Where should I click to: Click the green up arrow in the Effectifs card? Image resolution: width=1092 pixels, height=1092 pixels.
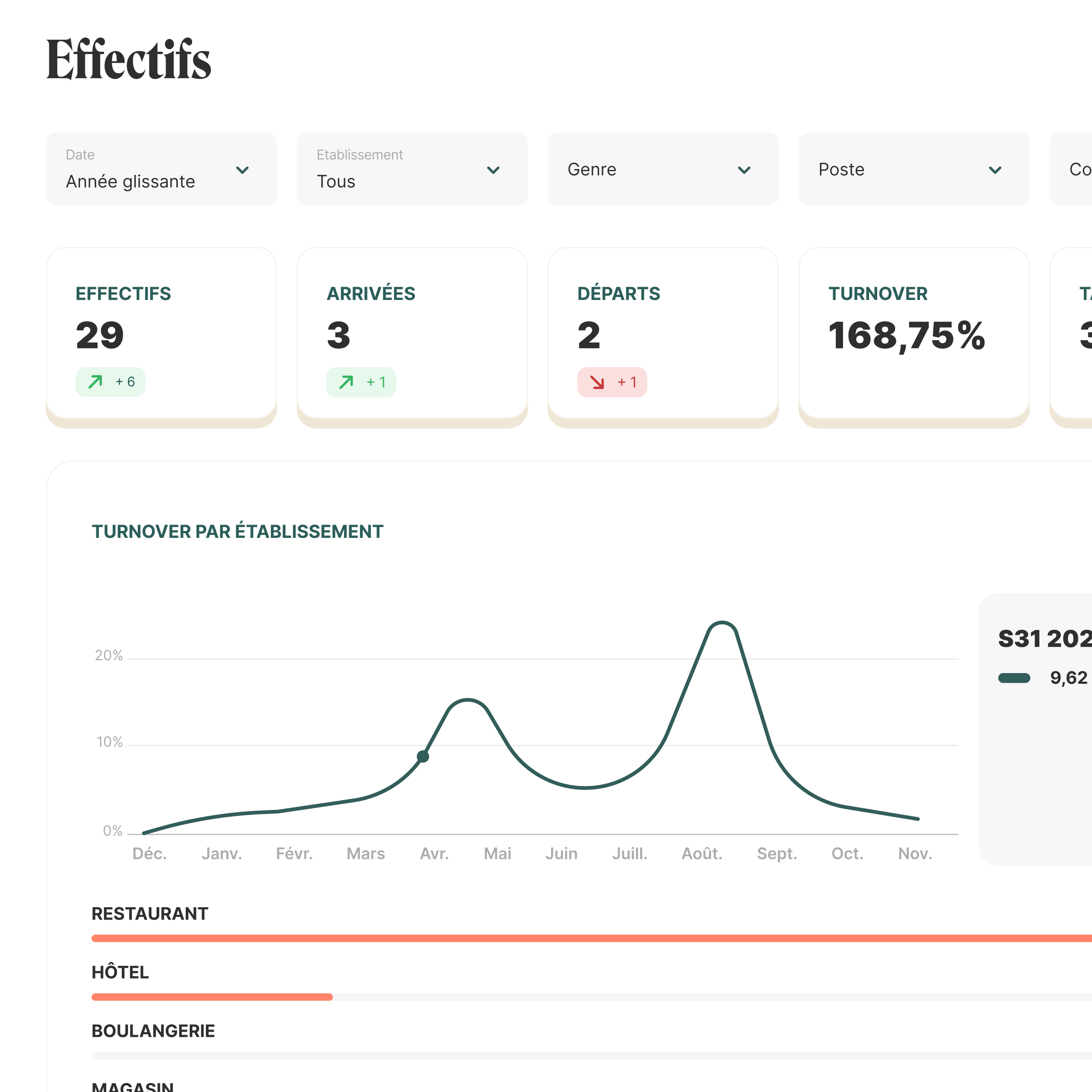click(x=95, y=382)
